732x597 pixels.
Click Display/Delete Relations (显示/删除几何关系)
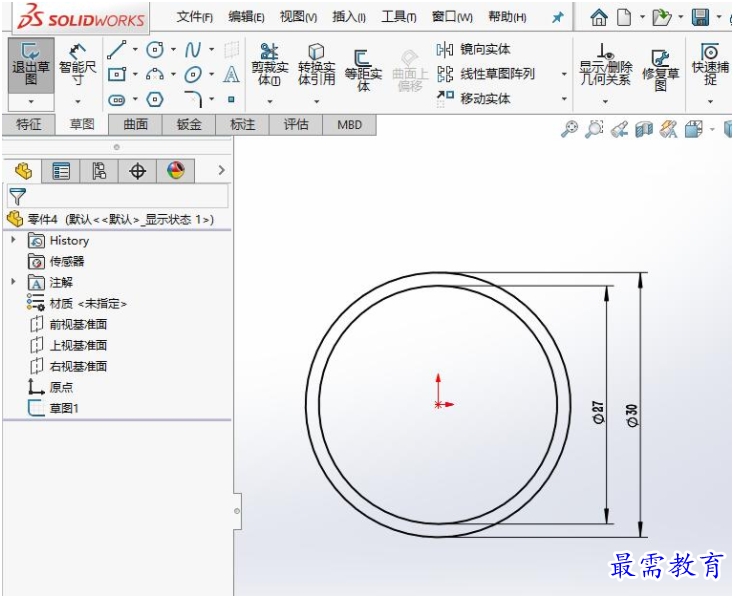click(605, 65)
